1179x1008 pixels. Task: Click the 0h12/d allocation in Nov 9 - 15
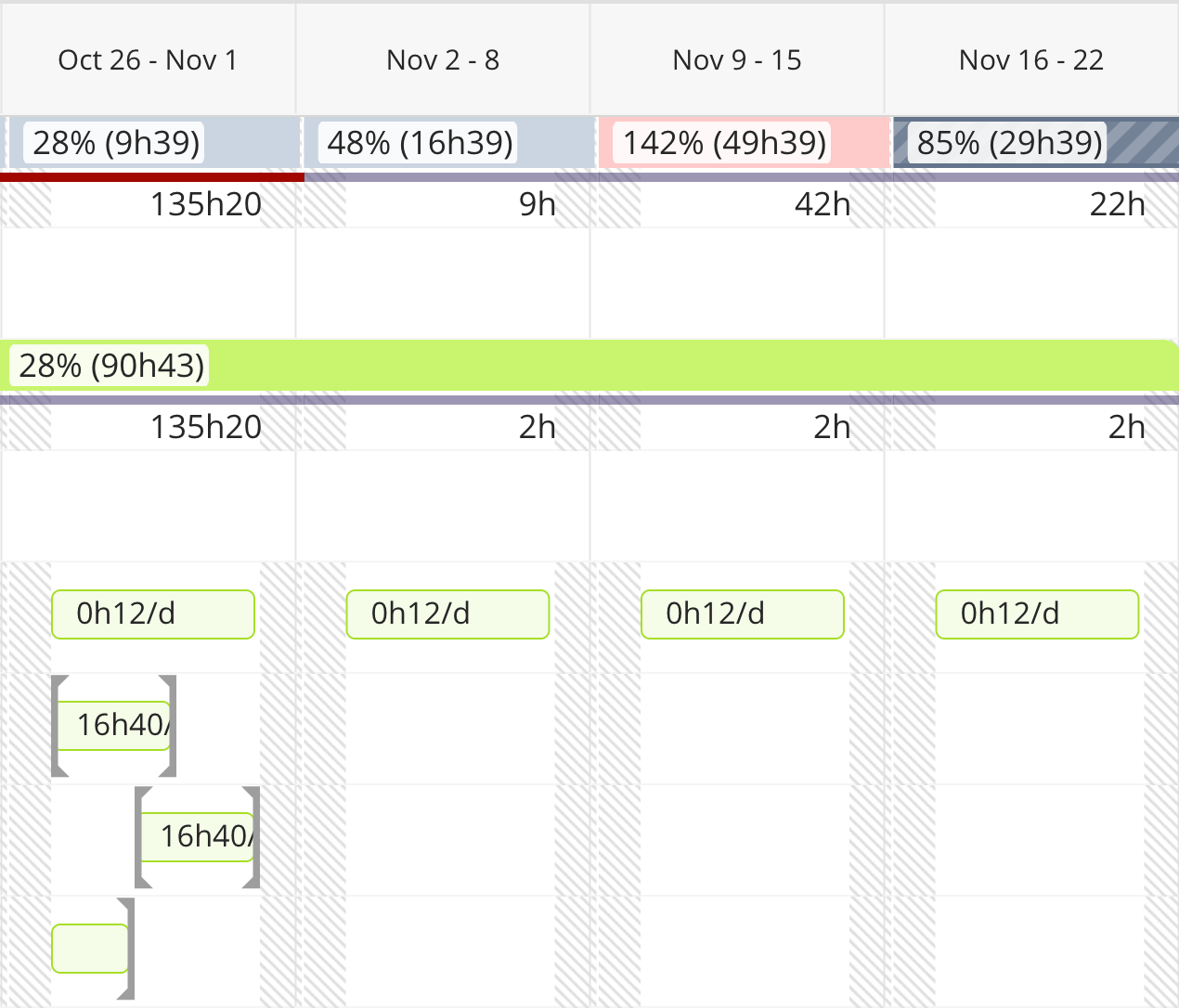tap(742, 614)
